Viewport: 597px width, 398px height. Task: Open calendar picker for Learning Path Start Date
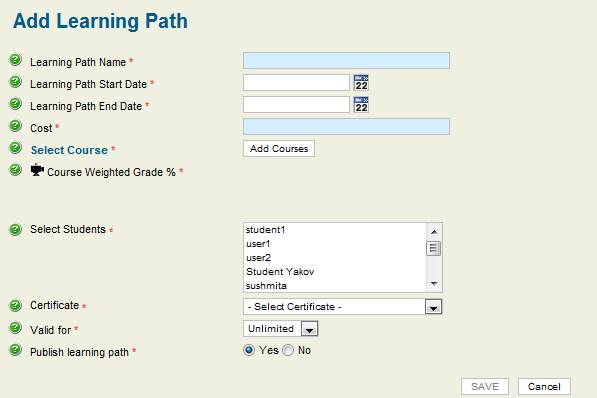[x=361, y=83]
